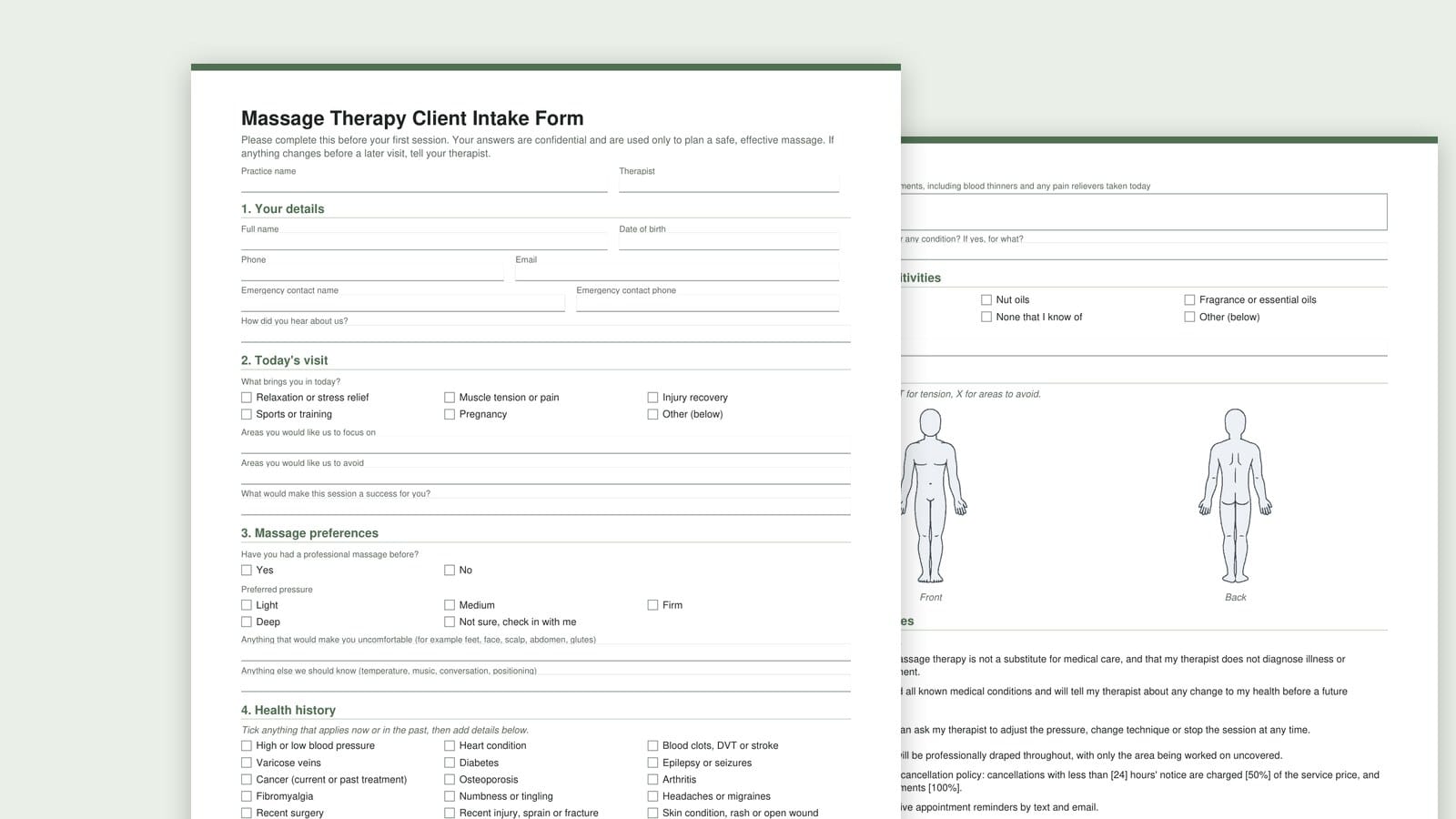Tick None that I know of
This screenshot has width=1456, height=819.
(986, 317)
